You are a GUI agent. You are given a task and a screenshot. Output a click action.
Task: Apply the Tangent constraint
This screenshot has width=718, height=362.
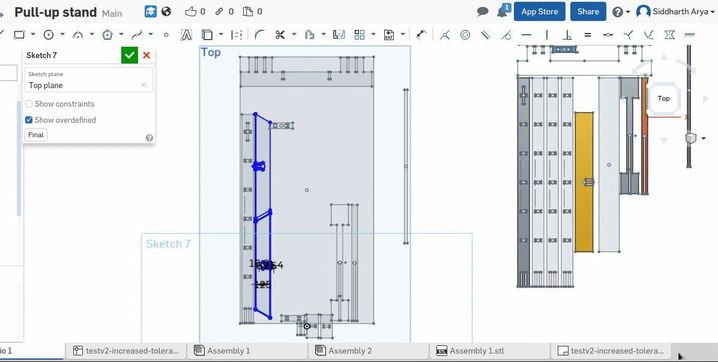click(x=506, y=35)
